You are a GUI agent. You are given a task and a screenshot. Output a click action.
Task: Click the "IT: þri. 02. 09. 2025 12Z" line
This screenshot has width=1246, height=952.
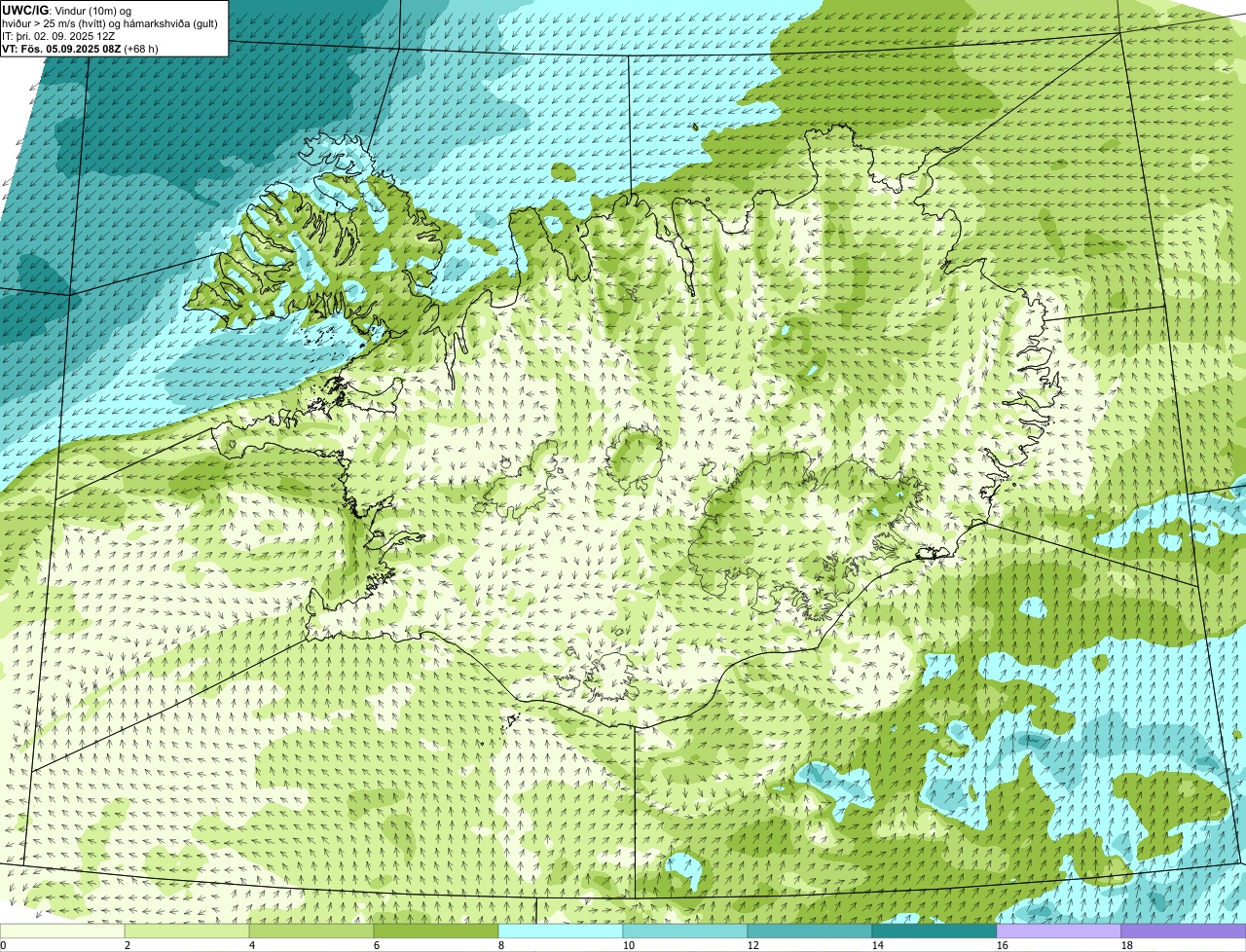[x=58, y=36]
